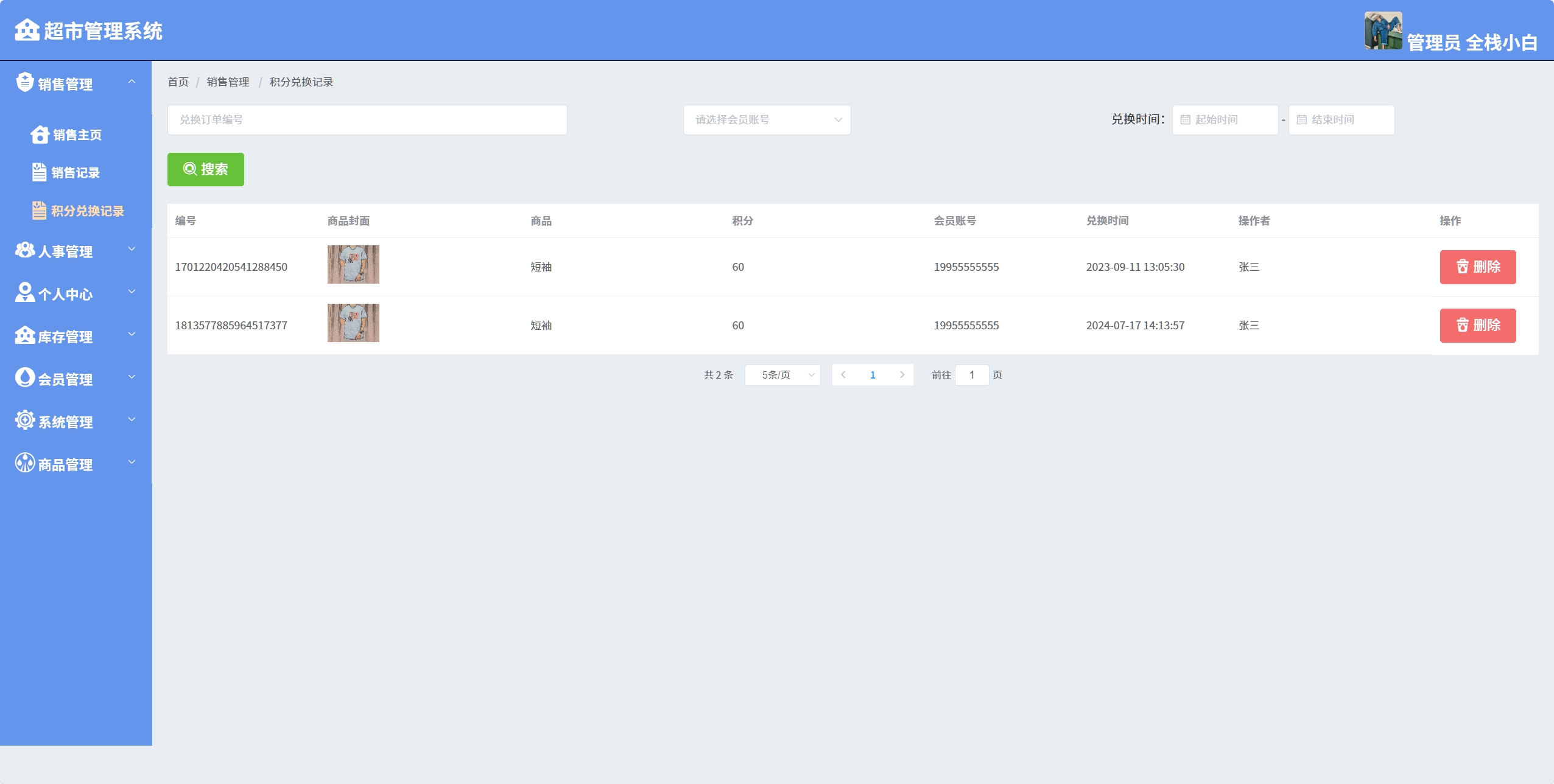Open the 请选择会员账号 dropdown
The width and height of the screenshot is (1554, 784).
[x=767, y=120]
